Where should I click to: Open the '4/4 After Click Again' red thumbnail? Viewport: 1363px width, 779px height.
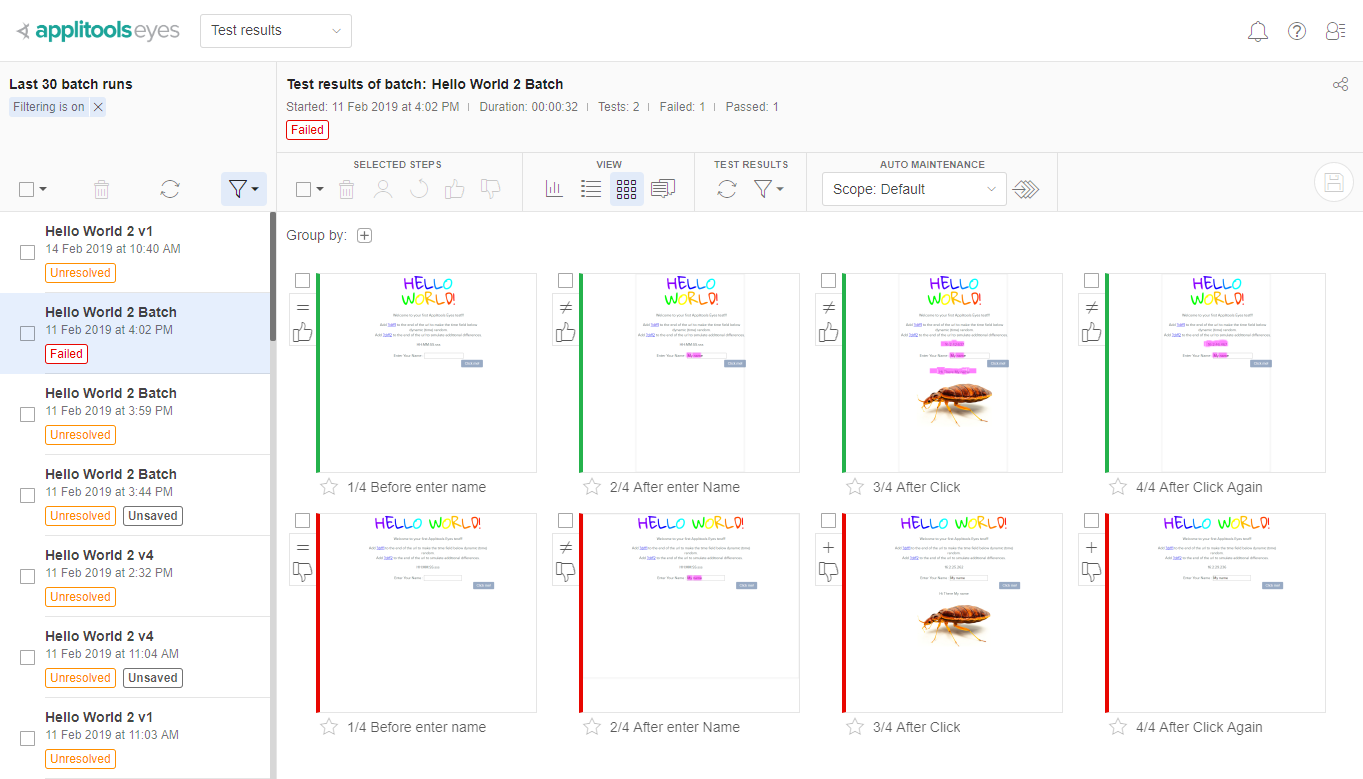coord(1216,612)
